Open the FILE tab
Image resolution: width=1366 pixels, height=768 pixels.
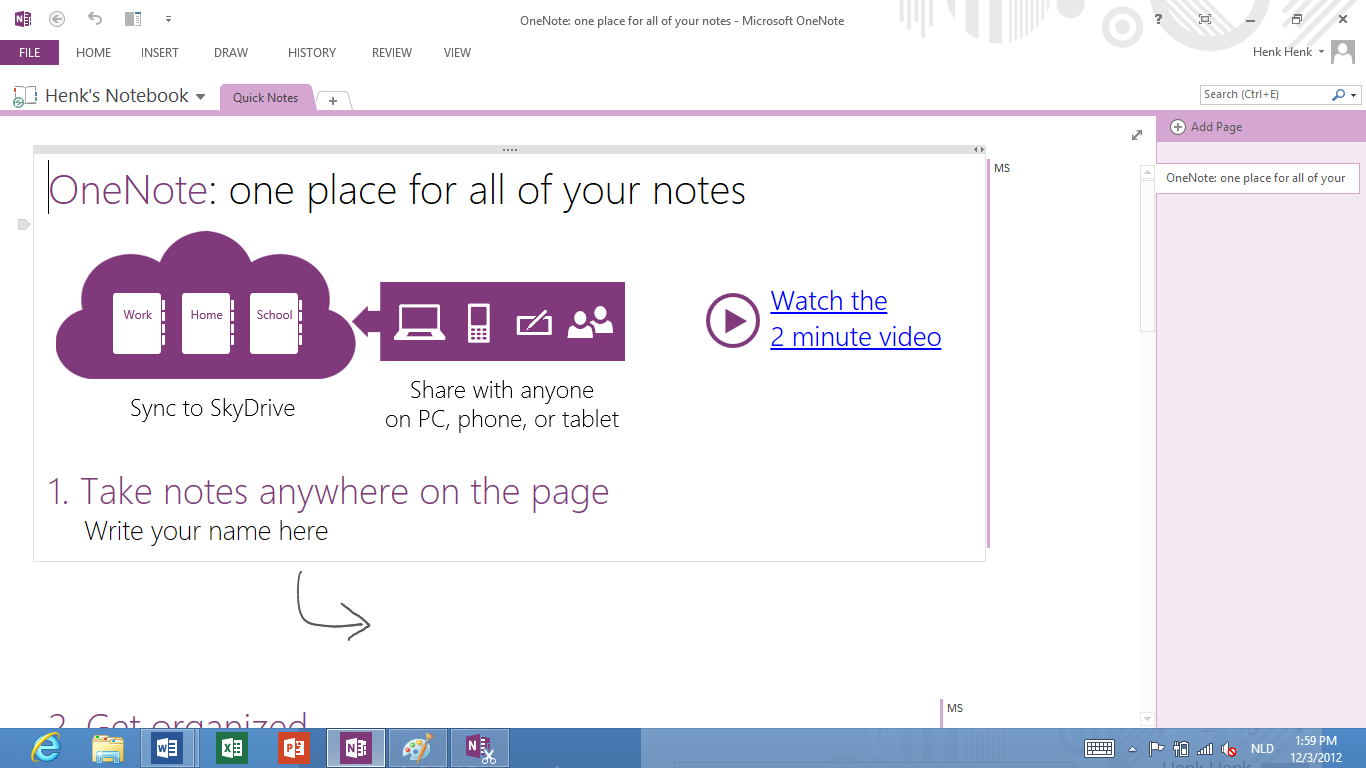(x=29, y=52)
